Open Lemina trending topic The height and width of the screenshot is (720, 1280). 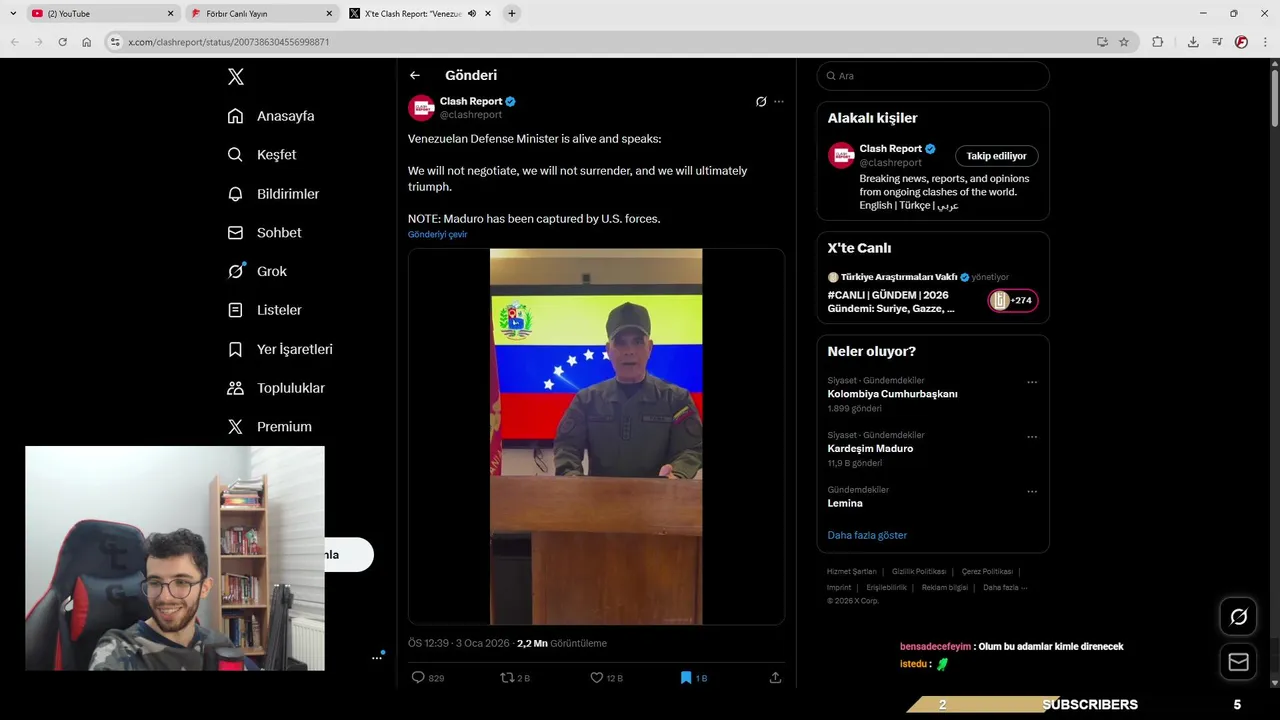(x=845, y=503)
